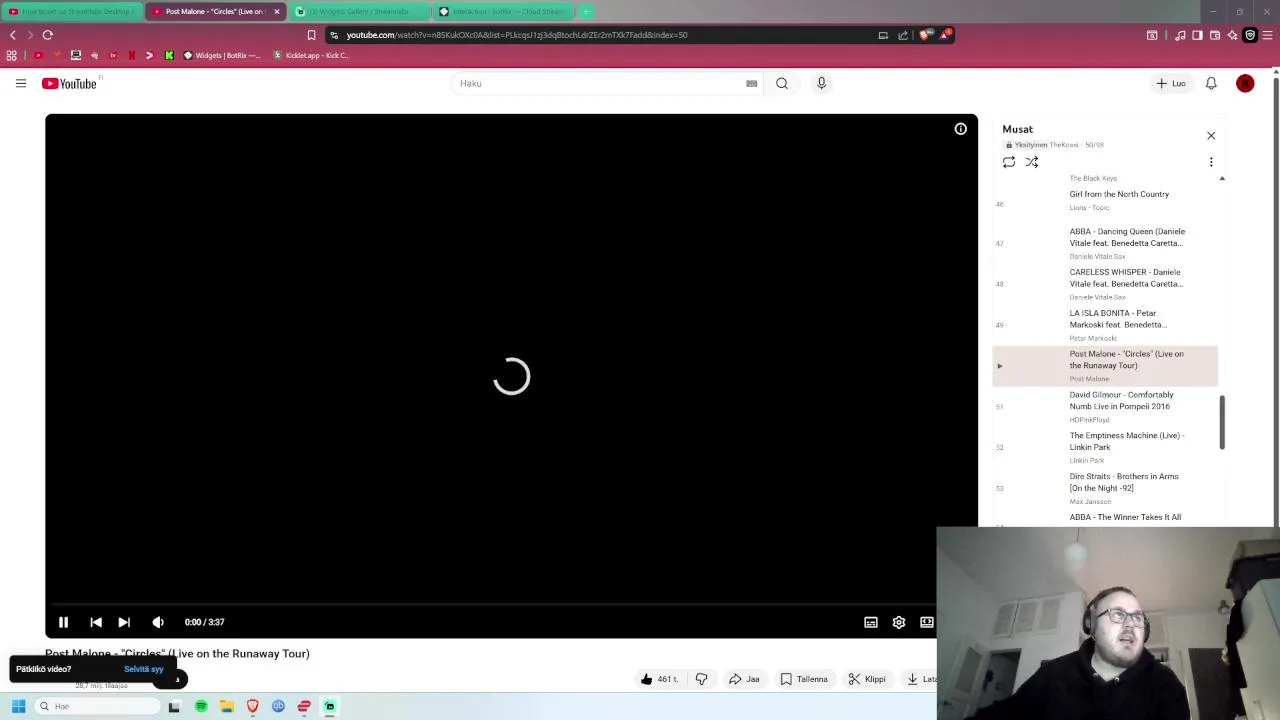
Task: Toggle playlist loop
Action: pyautogui.click(x=1009, y=162)
